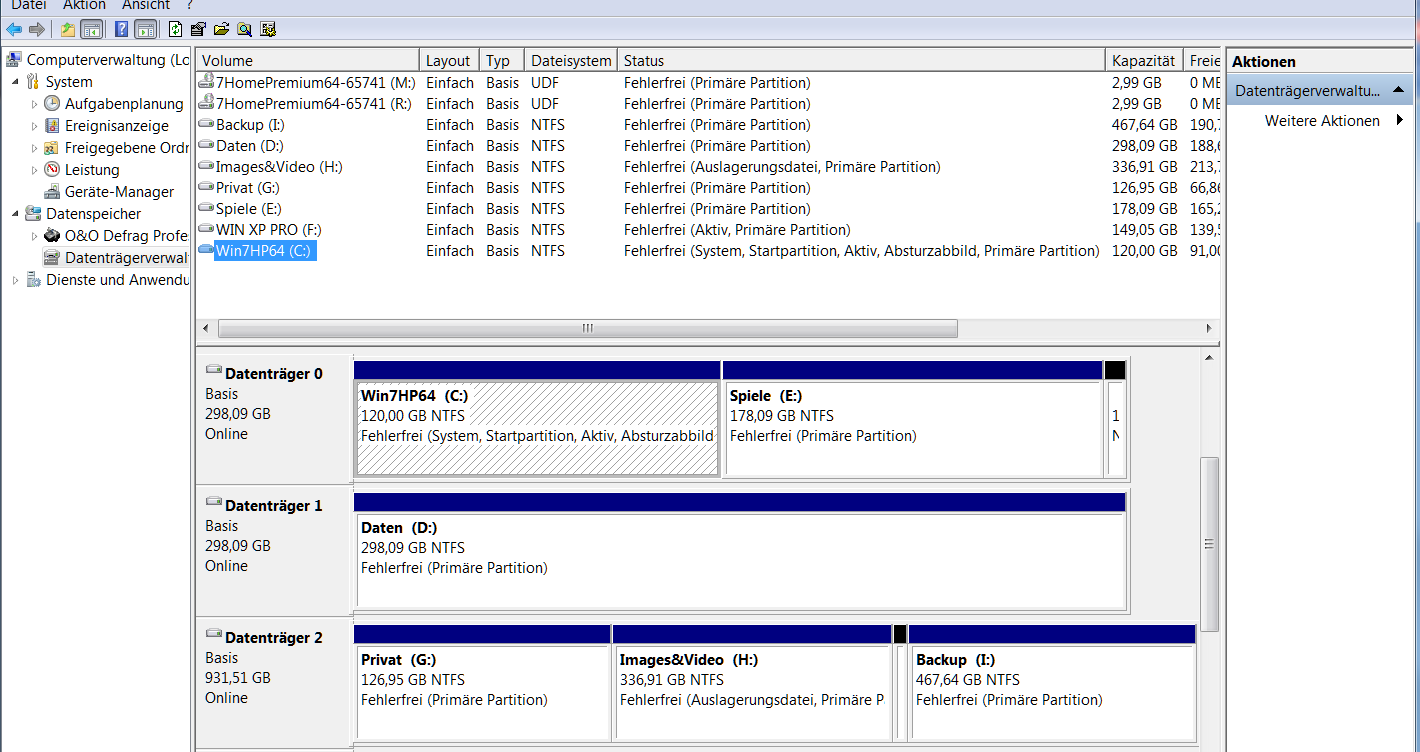Viewport: 1420px width, 752px height.
Task: Expand Leistung tree node
Action: (34, 170)
